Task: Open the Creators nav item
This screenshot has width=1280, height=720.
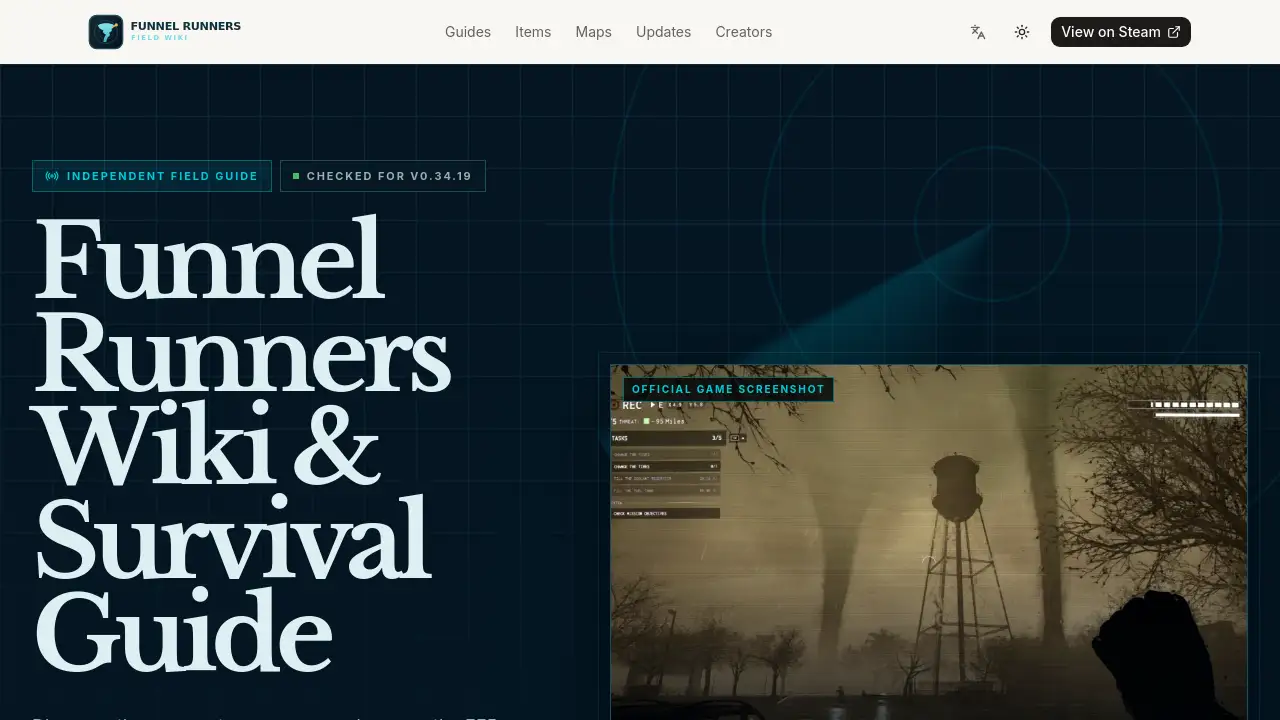Action: 744,32
